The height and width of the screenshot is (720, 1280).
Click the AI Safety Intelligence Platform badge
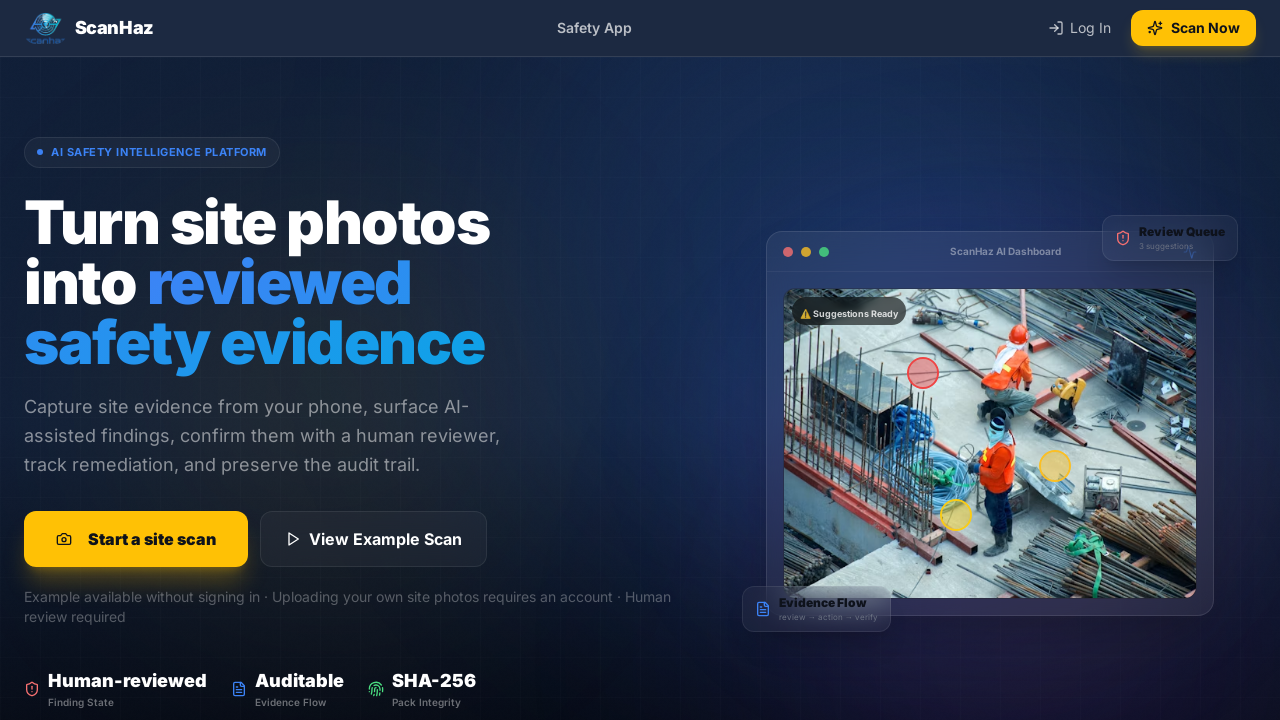click(x=152, y=152)
